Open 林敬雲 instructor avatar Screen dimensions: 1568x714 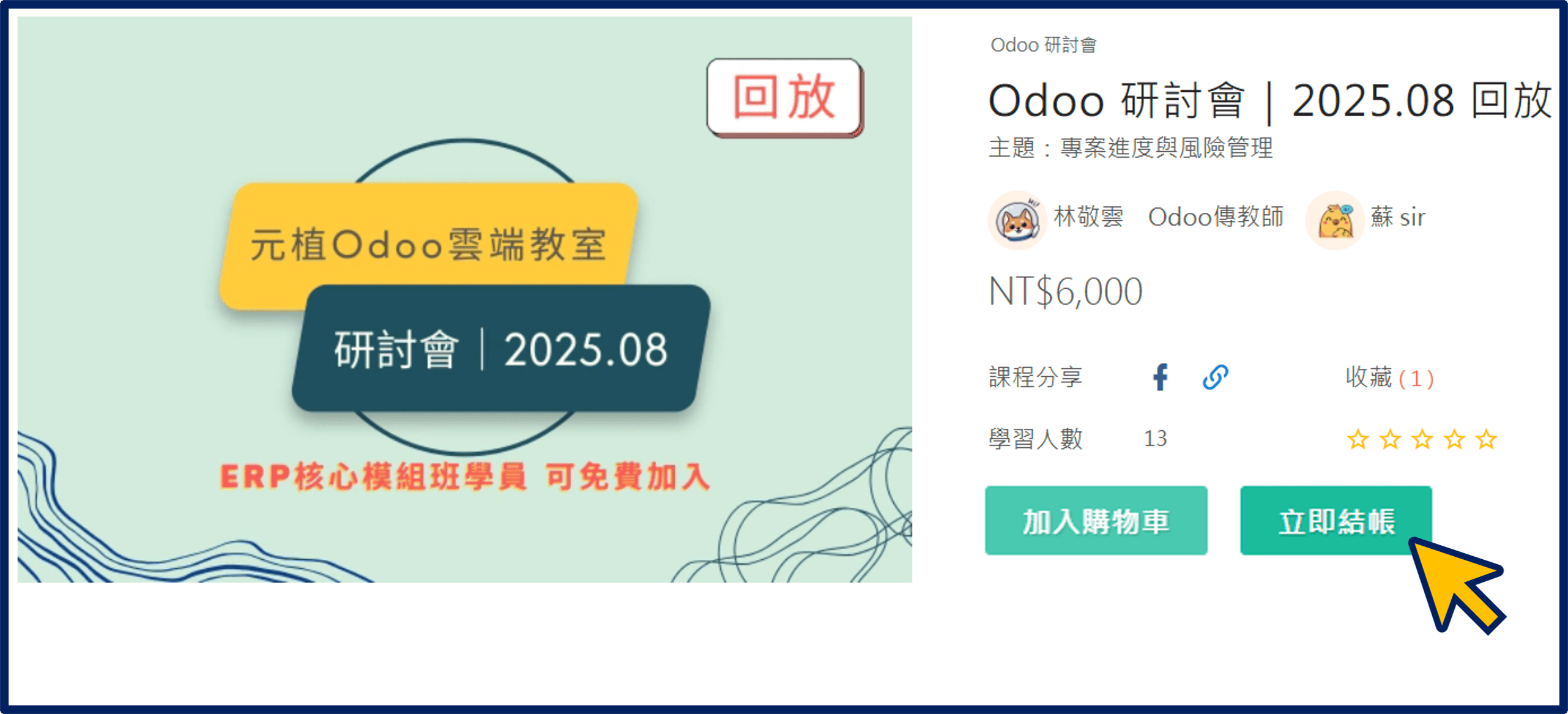pos(1017,220)
